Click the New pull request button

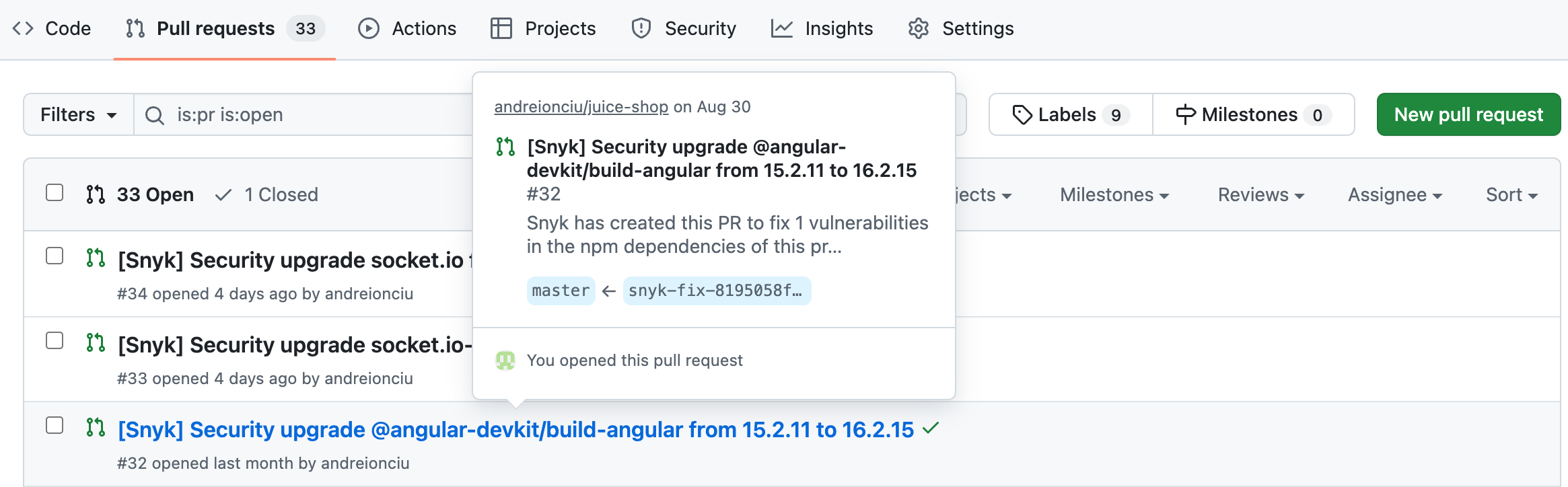tap(1468, 115)
